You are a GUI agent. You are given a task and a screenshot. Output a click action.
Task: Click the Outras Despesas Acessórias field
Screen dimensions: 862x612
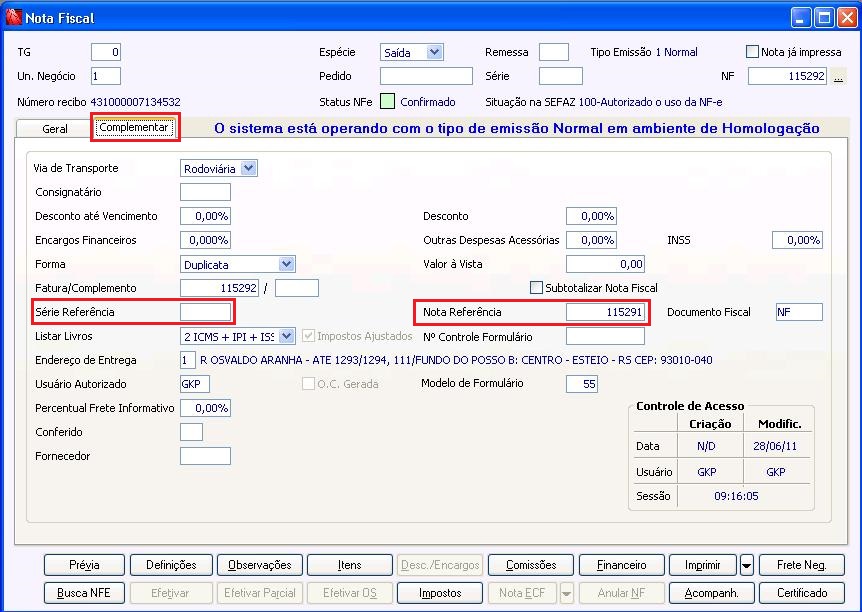pyautogui.click(x=591, y=240)
